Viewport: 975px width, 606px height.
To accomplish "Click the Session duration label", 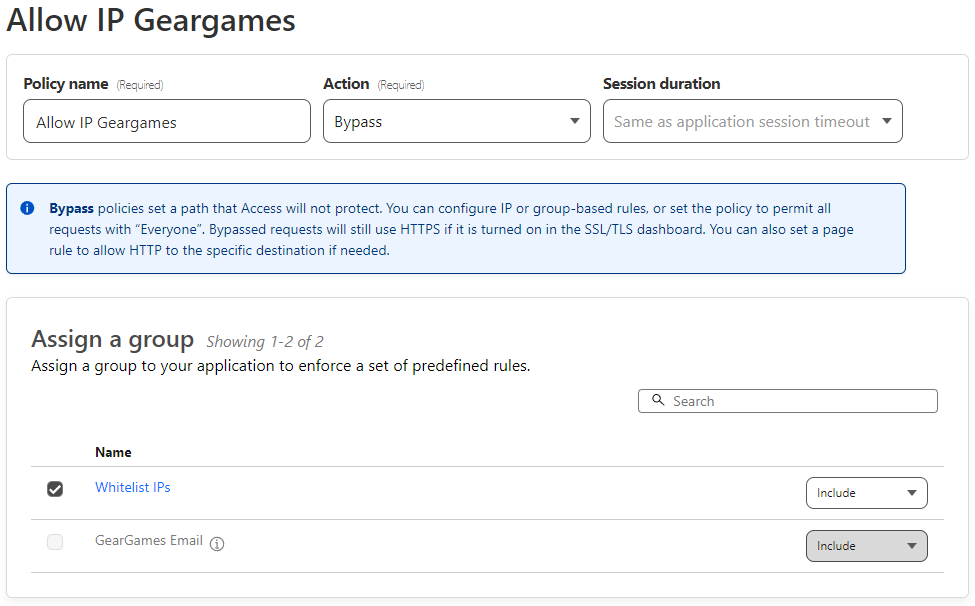I will coord(661,84).
